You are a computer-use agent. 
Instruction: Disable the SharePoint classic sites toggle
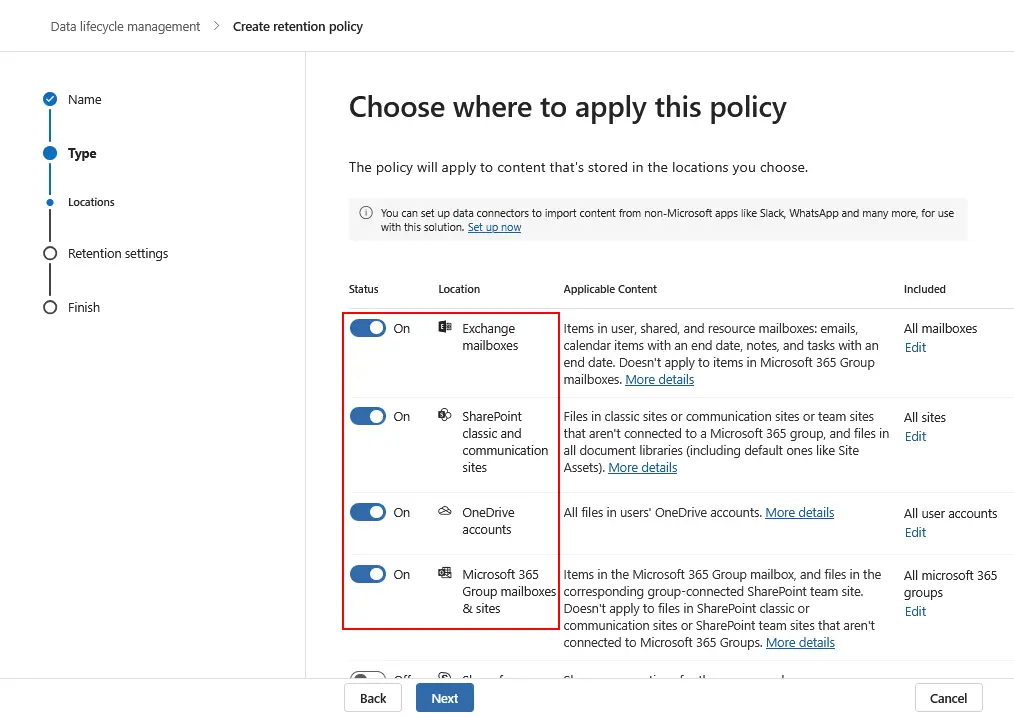click(369, 416)
